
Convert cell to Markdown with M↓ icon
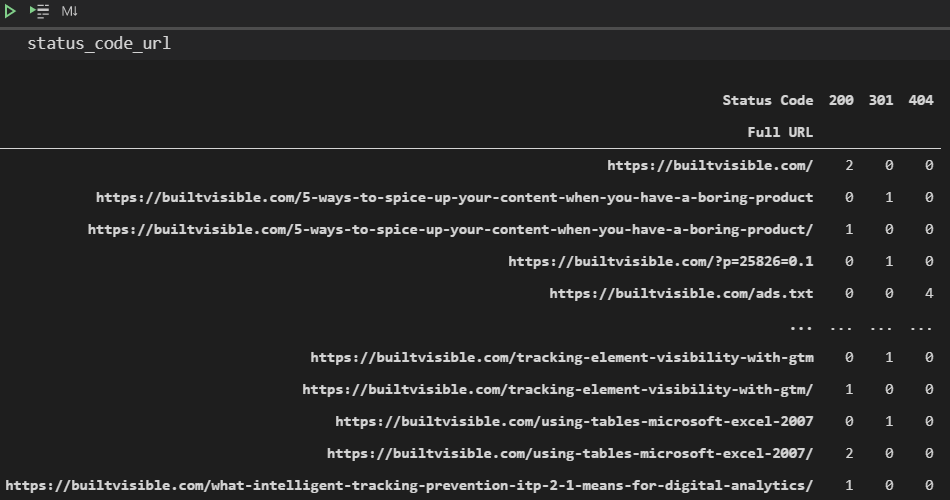pos(69,11)
